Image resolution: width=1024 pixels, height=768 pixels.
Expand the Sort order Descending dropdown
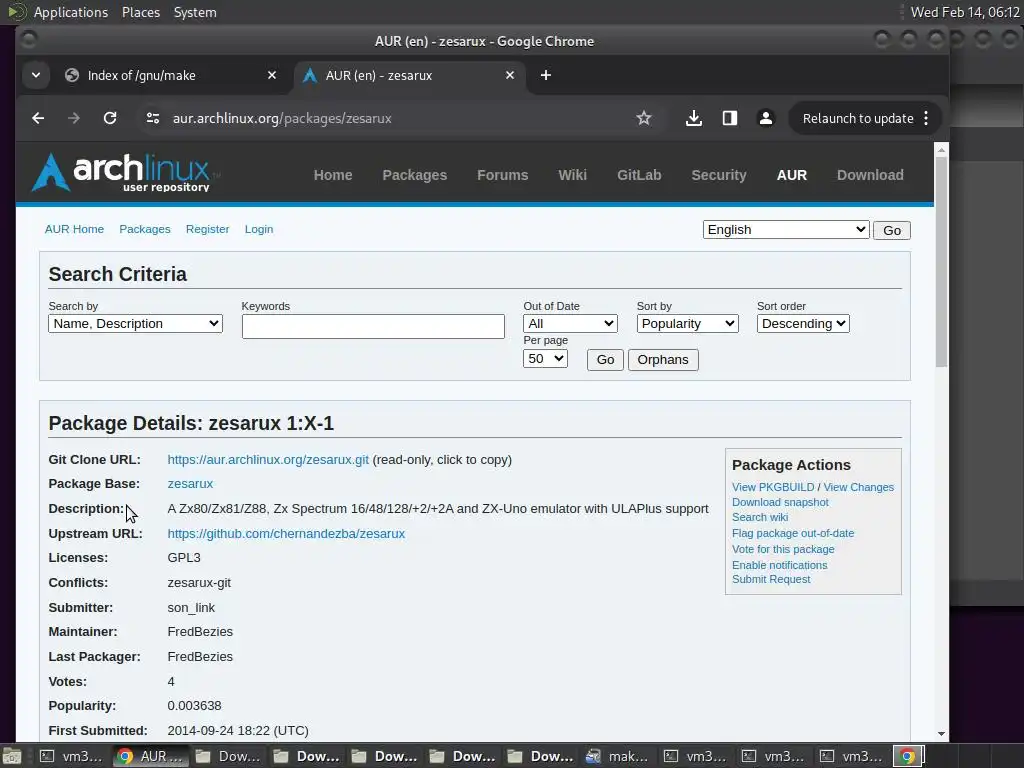coord(803,324)
